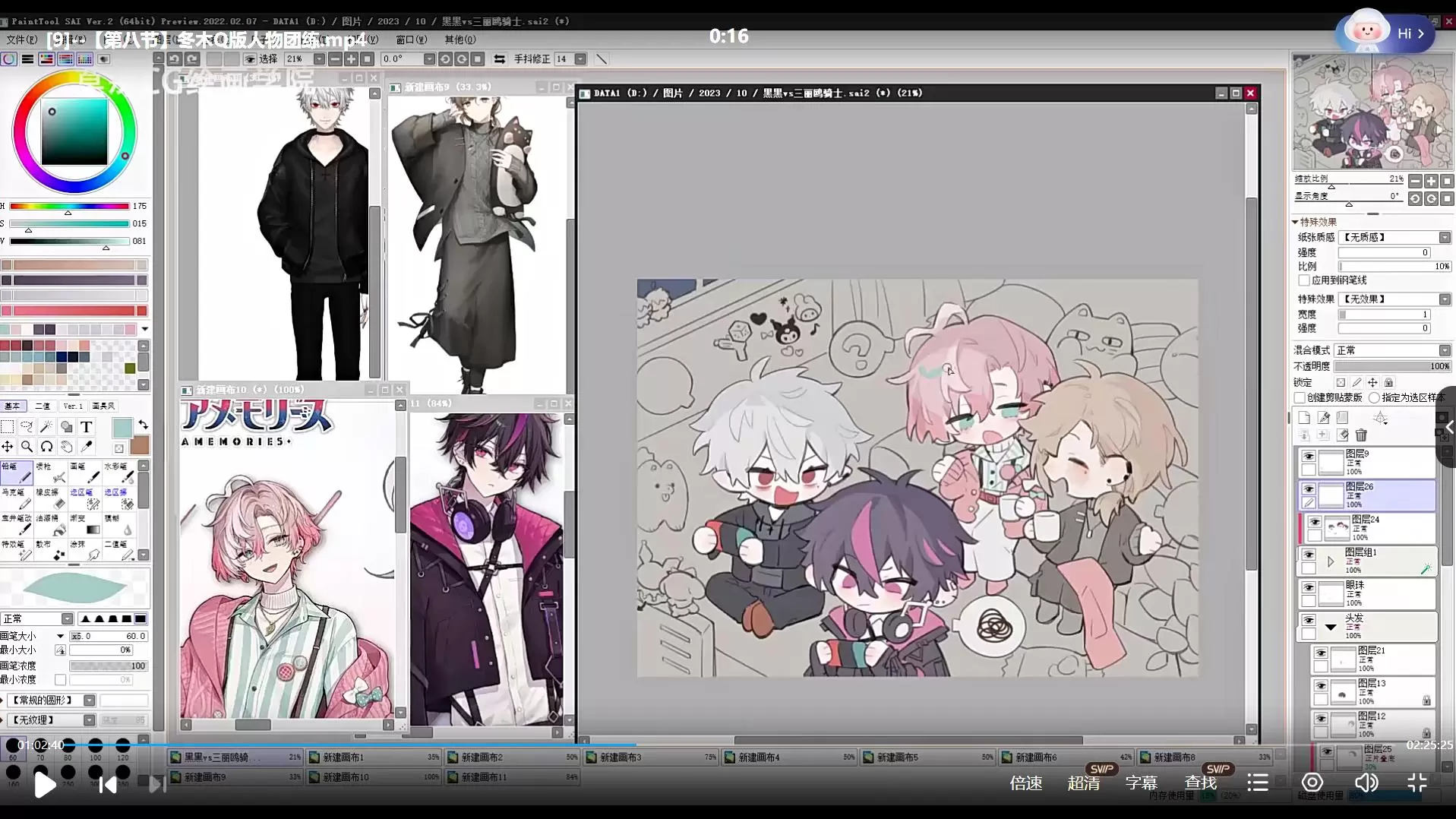Choose the 喷枪 airbrush tool
The height and width of the screenshot is (819, 1456).
tap(51, 473)
